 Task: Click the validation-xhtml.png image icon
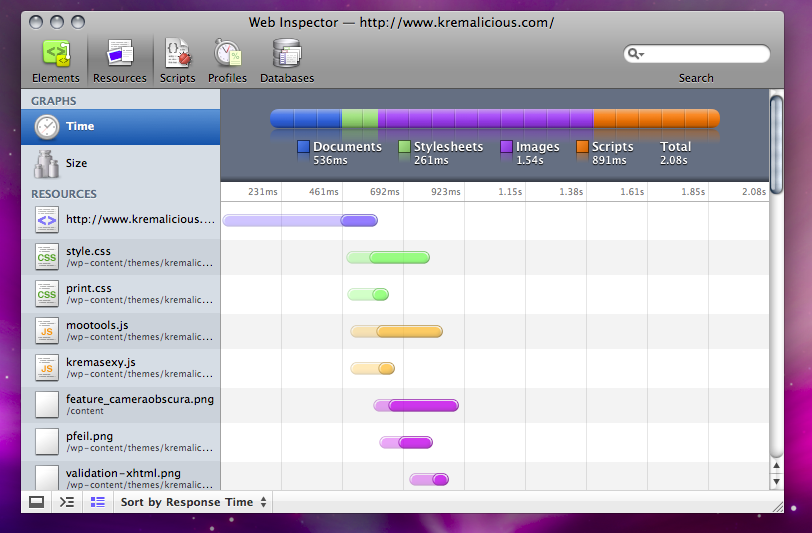click(x=47, y=477)
